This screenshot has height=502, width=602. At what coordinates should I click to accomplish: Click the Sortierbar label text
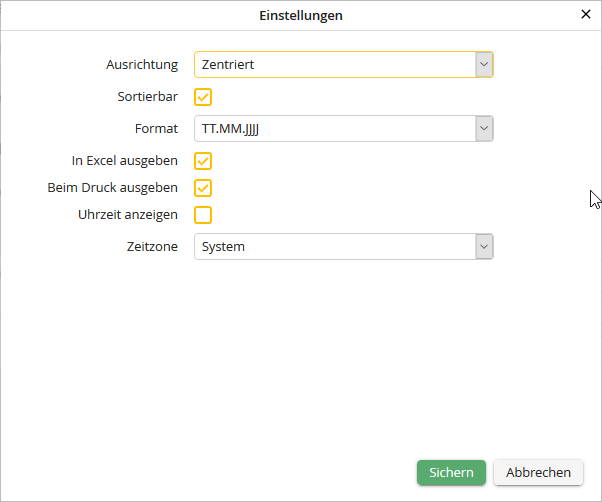pos(147,97)
